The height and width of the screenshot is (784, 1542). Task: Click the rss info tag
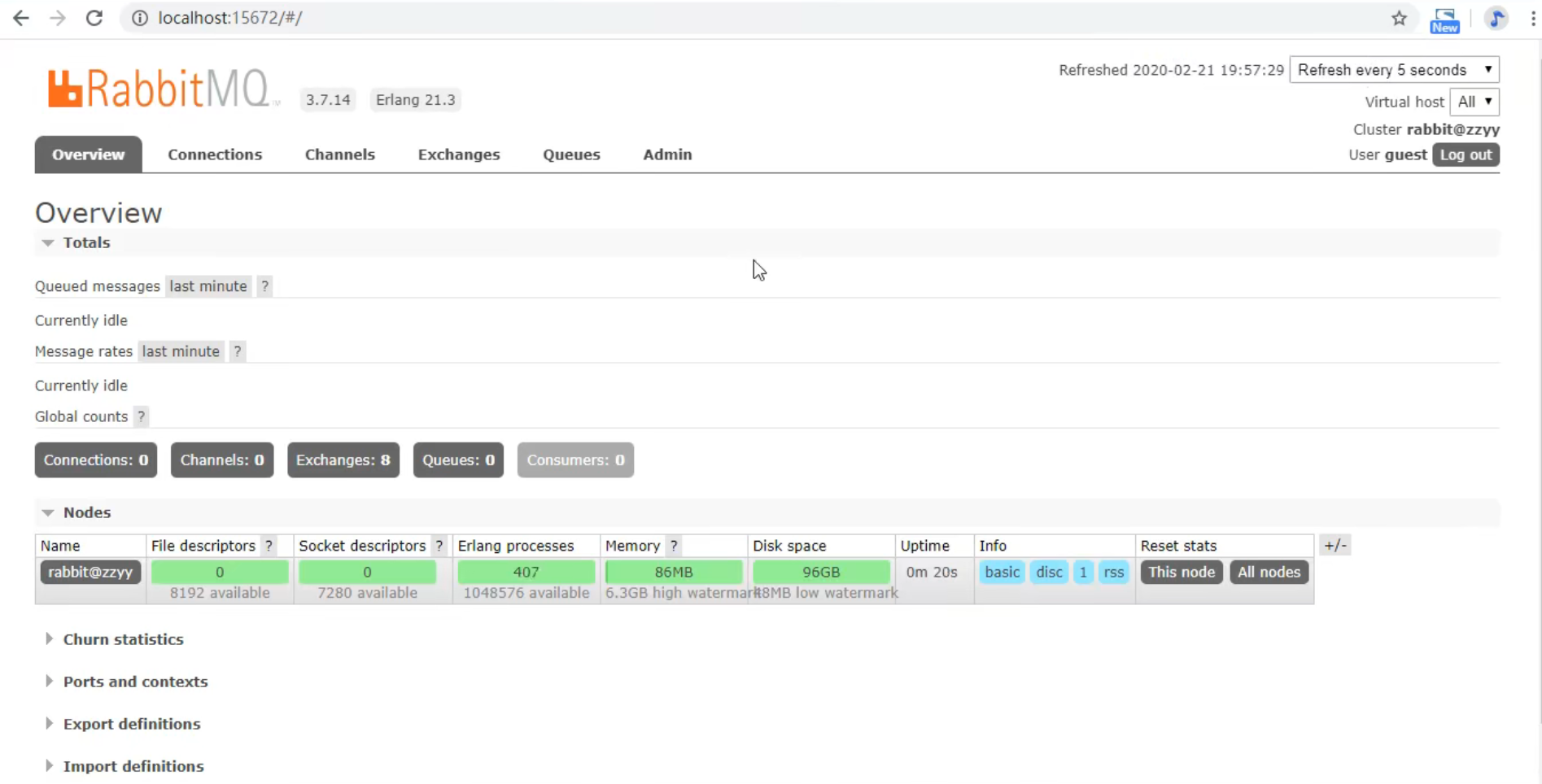pos(1113,572)
